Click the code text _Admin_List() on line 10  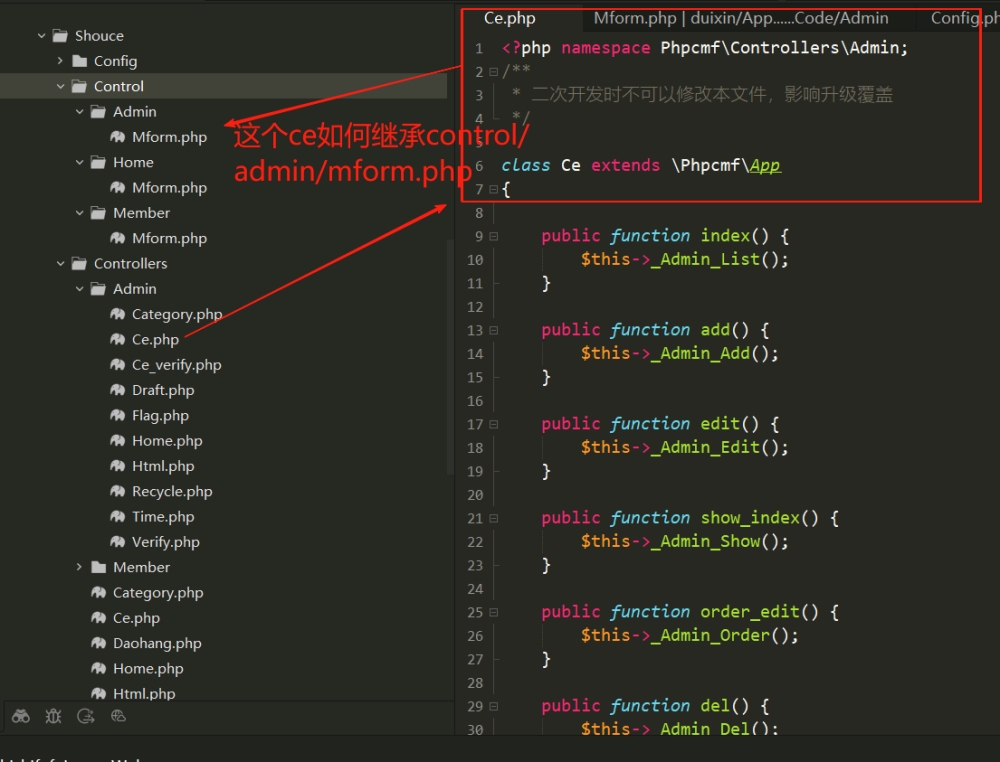719,260
